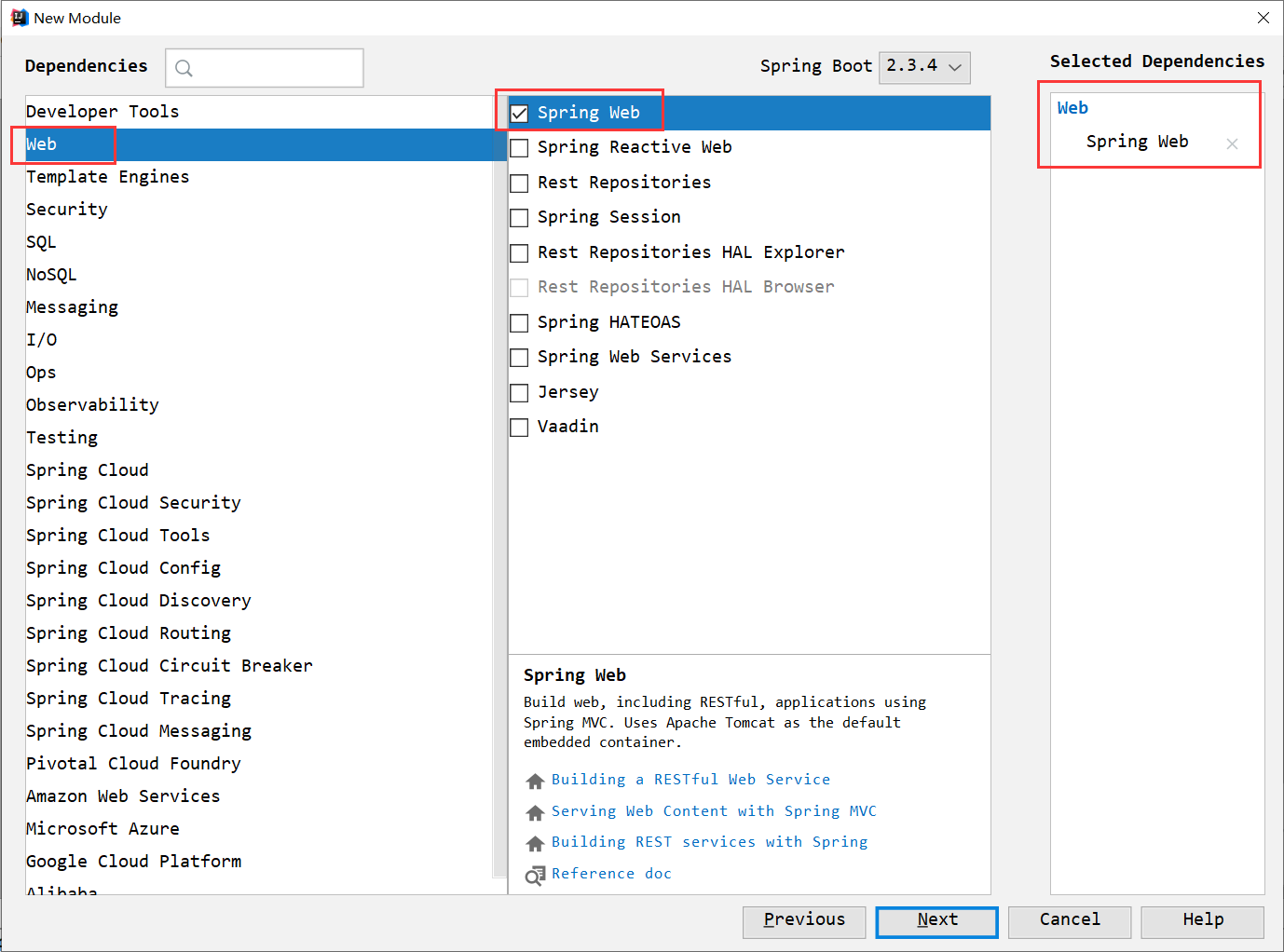Uncheck the Spring Web checkbox

519,114
